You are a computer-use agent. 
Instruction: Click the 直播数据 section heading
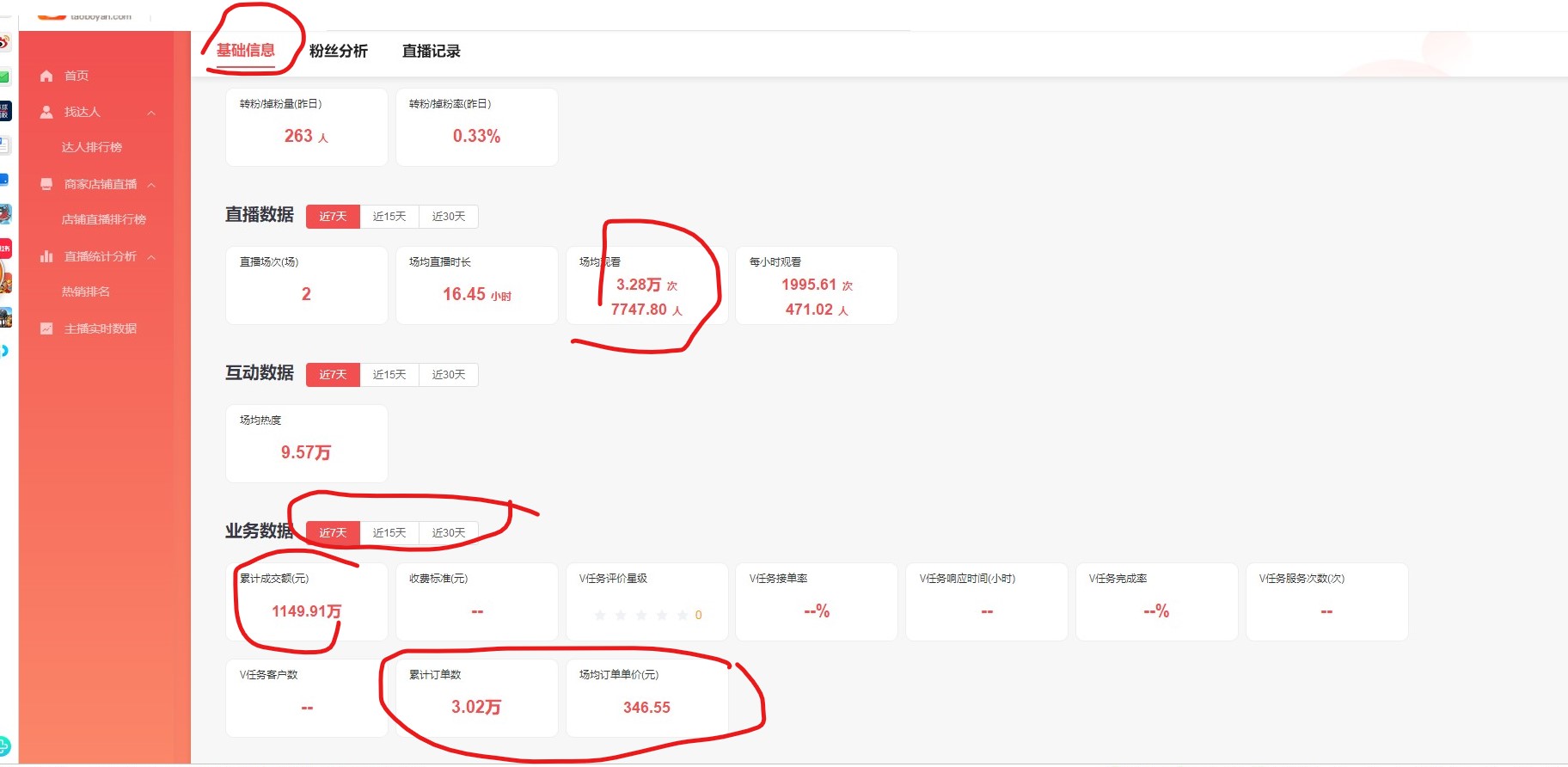pyautogui.click(x=260, y=215)
